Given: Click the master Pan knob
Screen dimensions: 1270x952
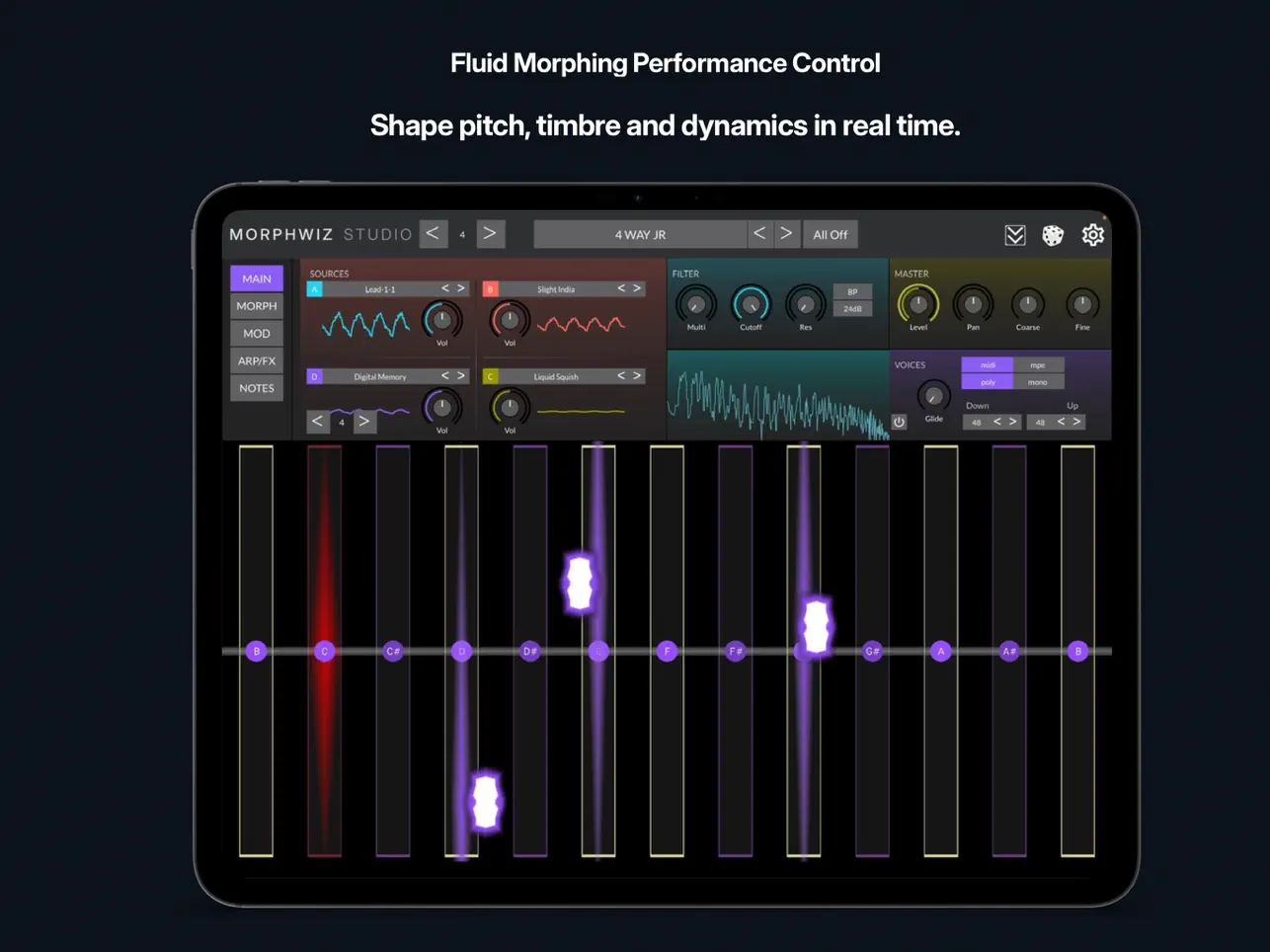Looking at the screenshot, I should click(973, 304).
